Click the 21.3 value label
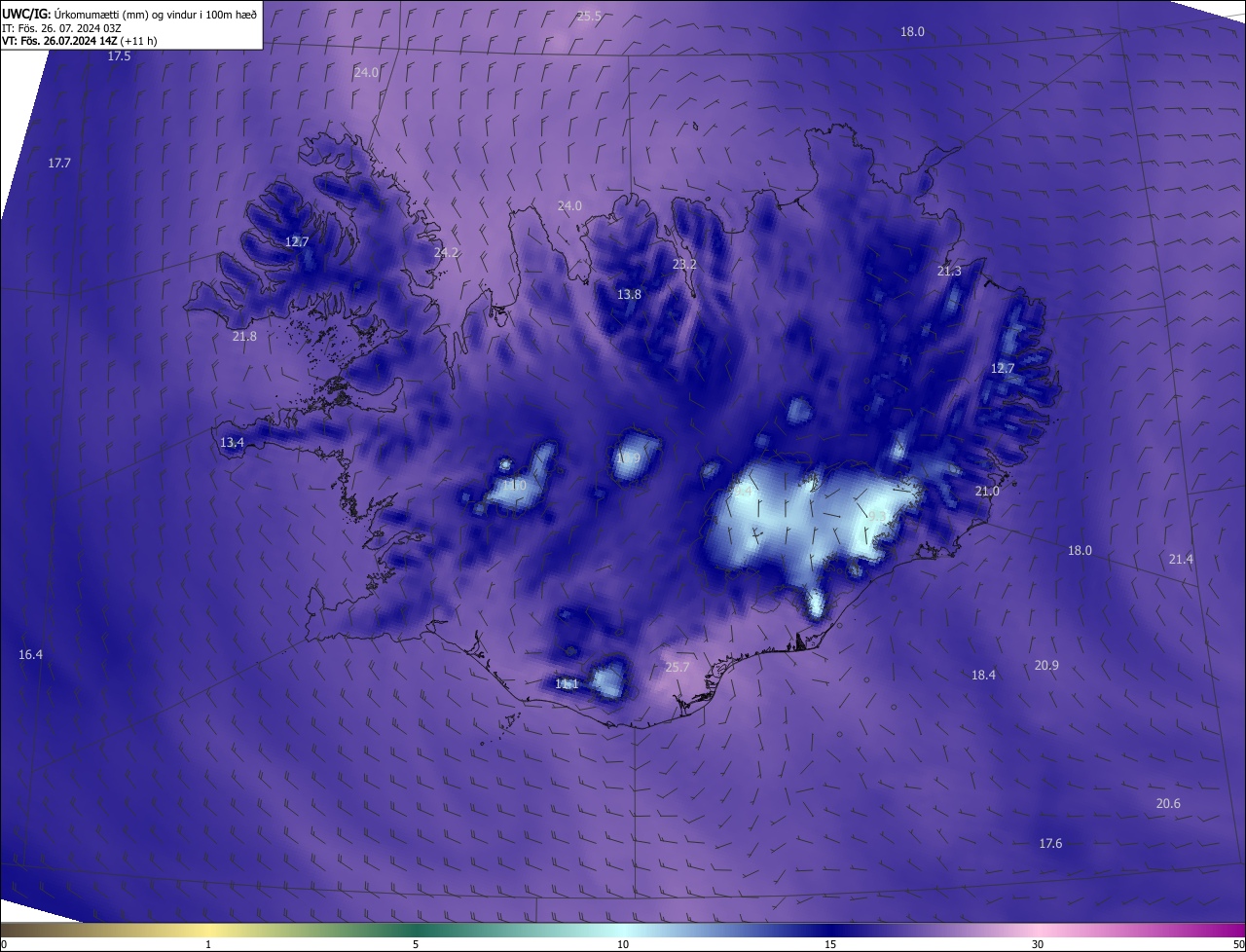This screenshot has height=952, width=1246. (x=949, y=271)
